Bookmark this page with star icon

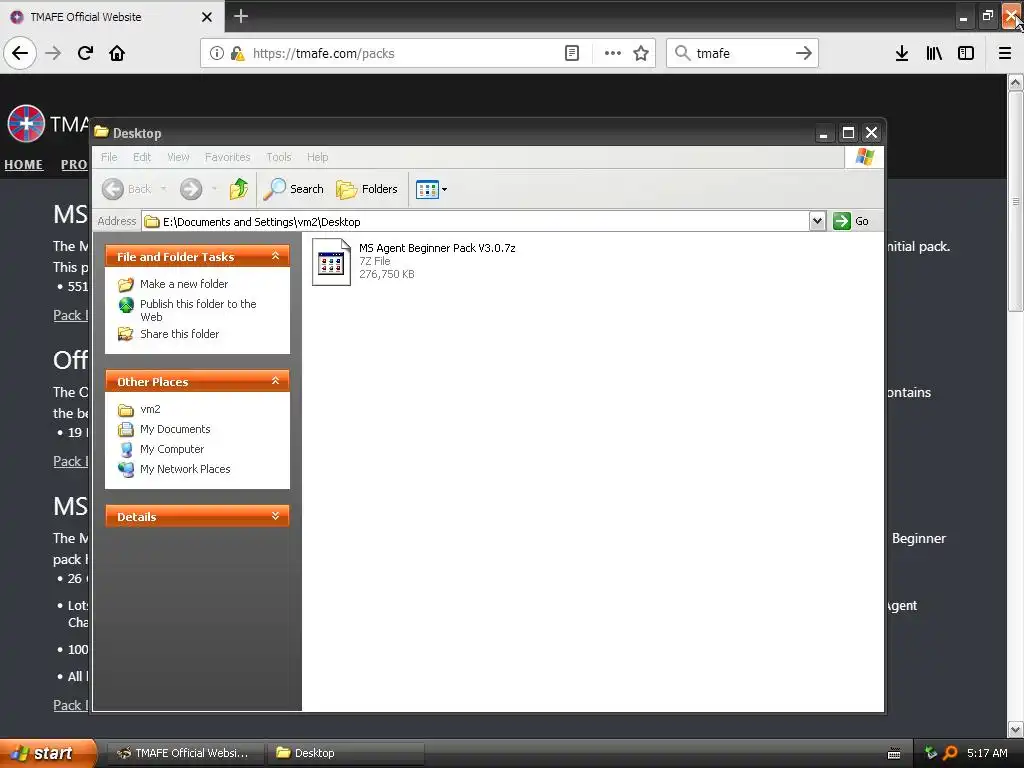tap(641, 53)
